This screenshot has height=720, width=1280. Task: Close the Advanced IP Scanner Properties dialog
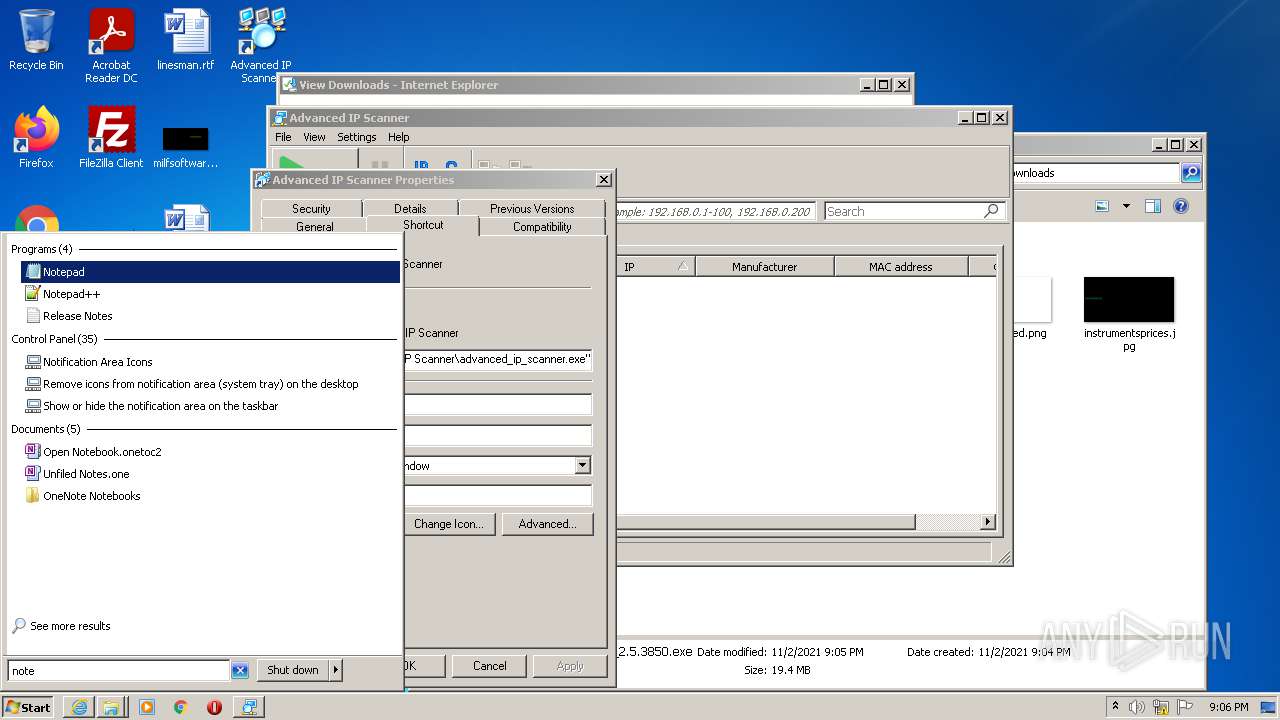[x=603, y=180]
